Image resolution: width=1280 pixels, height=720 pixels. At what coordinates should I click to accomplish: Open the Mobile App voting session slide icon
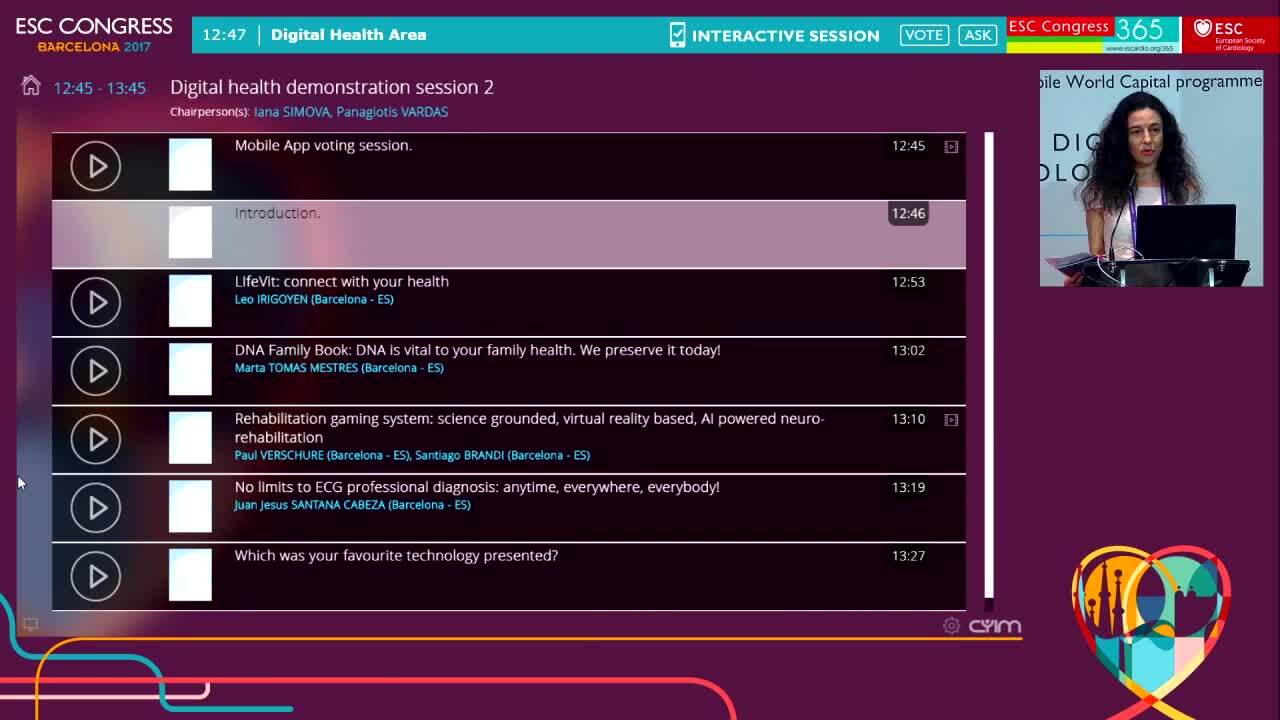(951, 147)
